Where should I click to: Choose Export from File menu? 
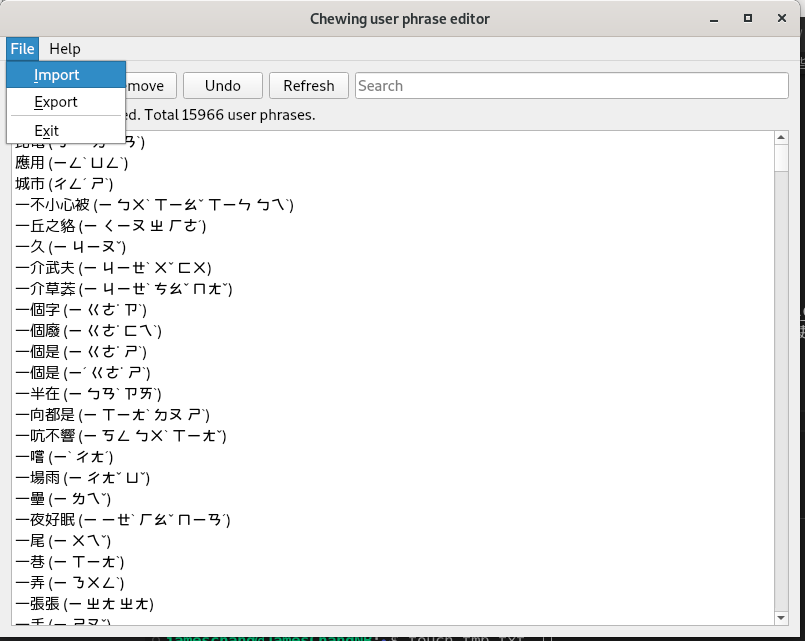[x=66, y=102]
